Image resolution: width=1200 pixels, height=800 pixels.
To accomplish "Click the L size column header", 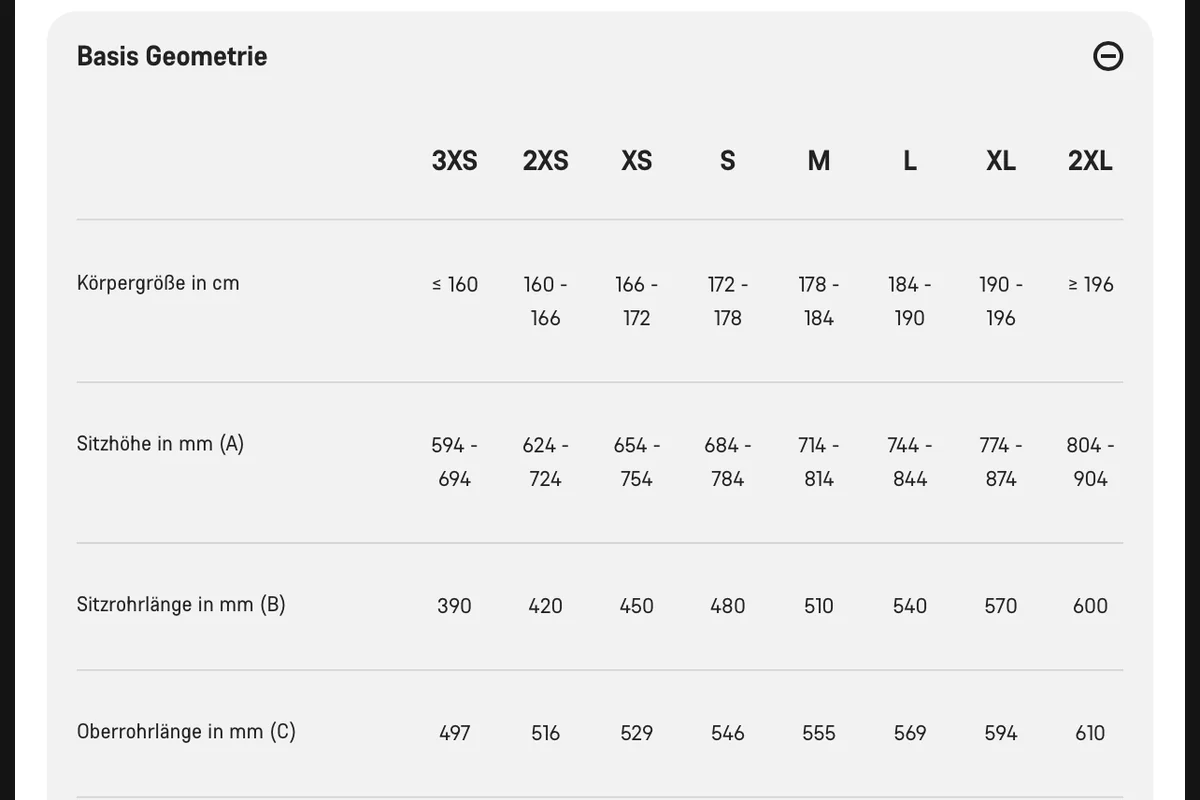I will pos(909,160).
